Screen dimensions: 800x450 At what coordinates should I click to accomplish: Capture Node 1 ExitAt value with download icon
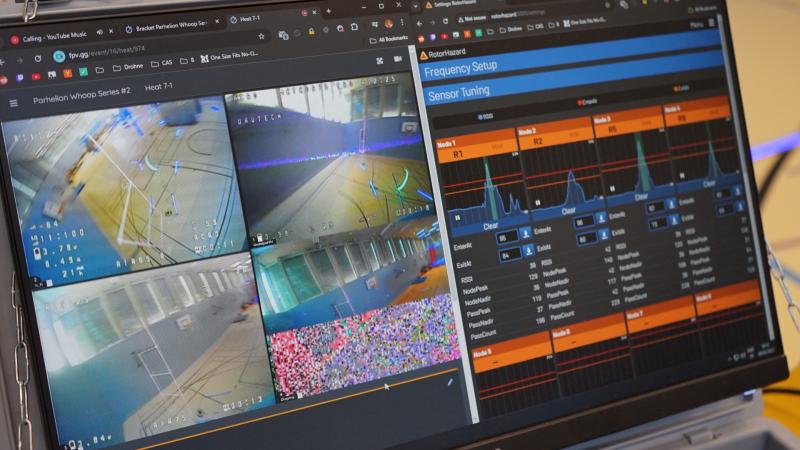click(528, 251)
